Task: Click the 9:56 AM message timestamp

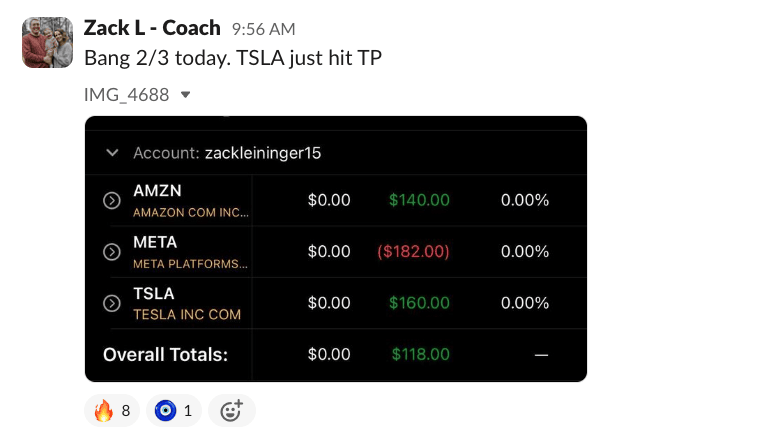Action: pyautogui.click(x=263, y=30)
